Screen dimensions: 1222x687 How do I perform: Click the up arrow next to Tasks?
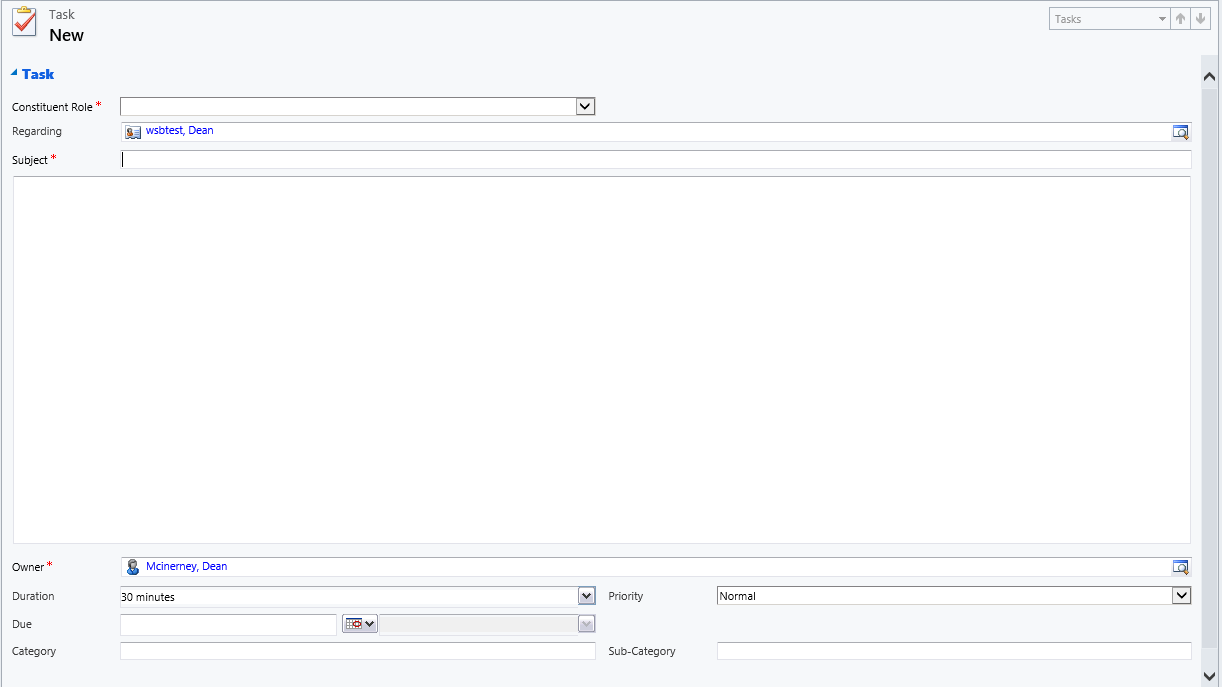1181,19
